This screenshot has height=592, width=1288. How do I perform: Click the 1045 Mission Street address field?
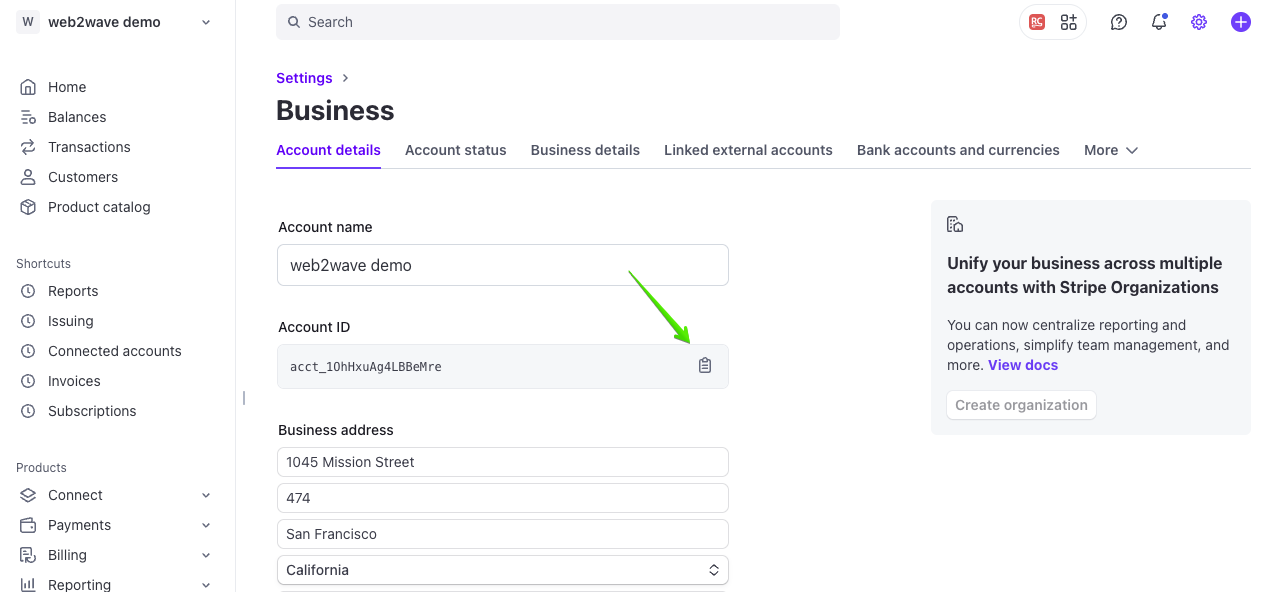[503, 462]
